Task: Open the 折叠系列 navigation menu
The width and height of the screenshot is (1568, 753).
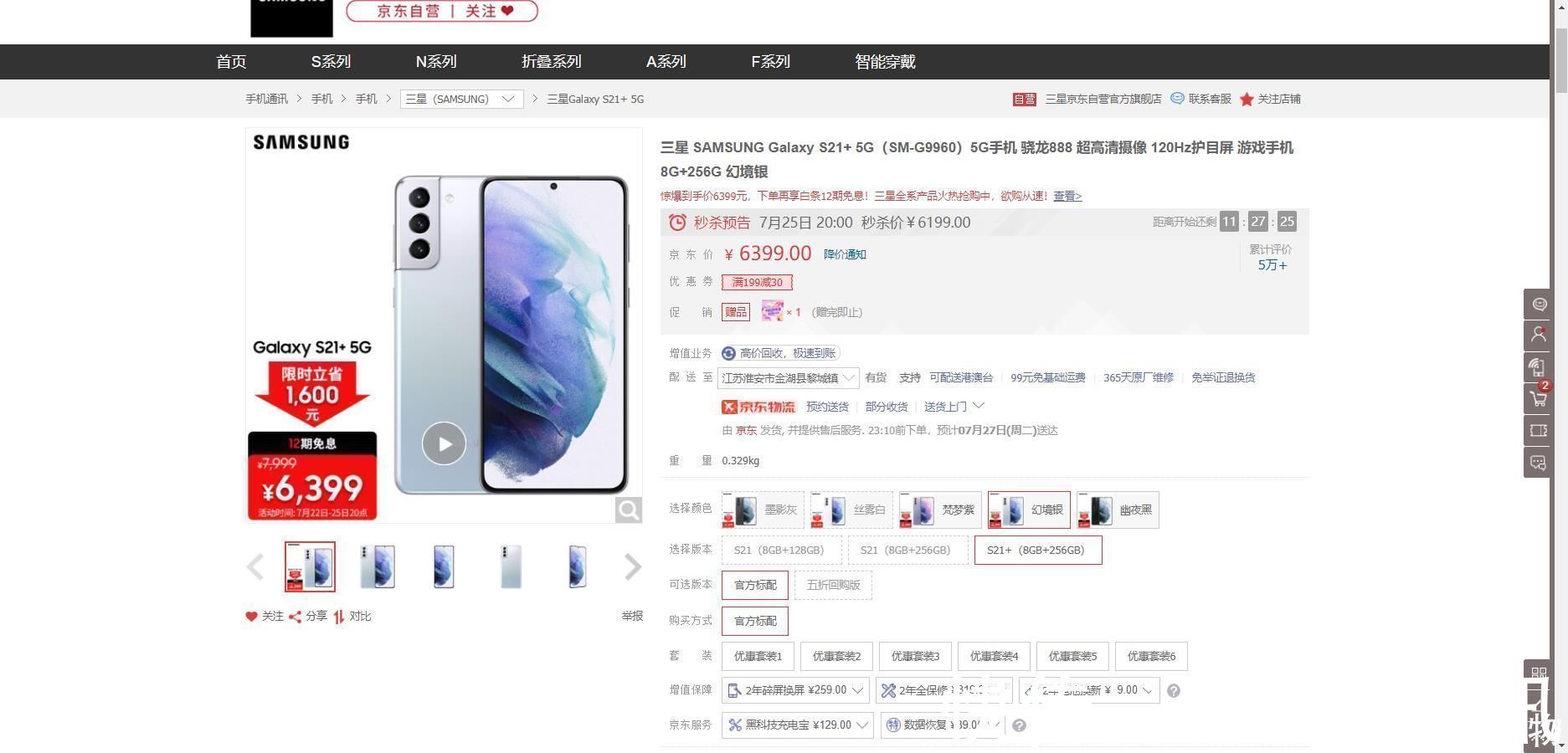Action: click(551, 62)
